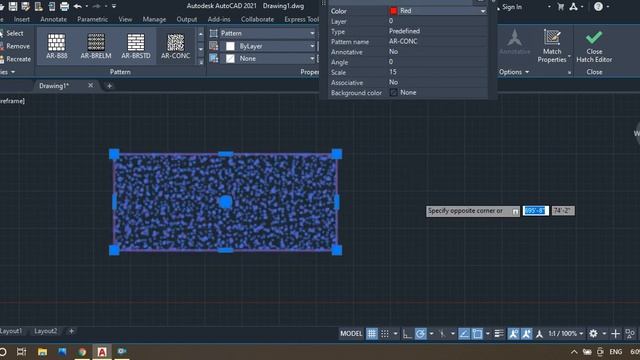Toggle Lineweight display in status bar
The height and width of the screenshot is (360, 640).
(499, 334)
